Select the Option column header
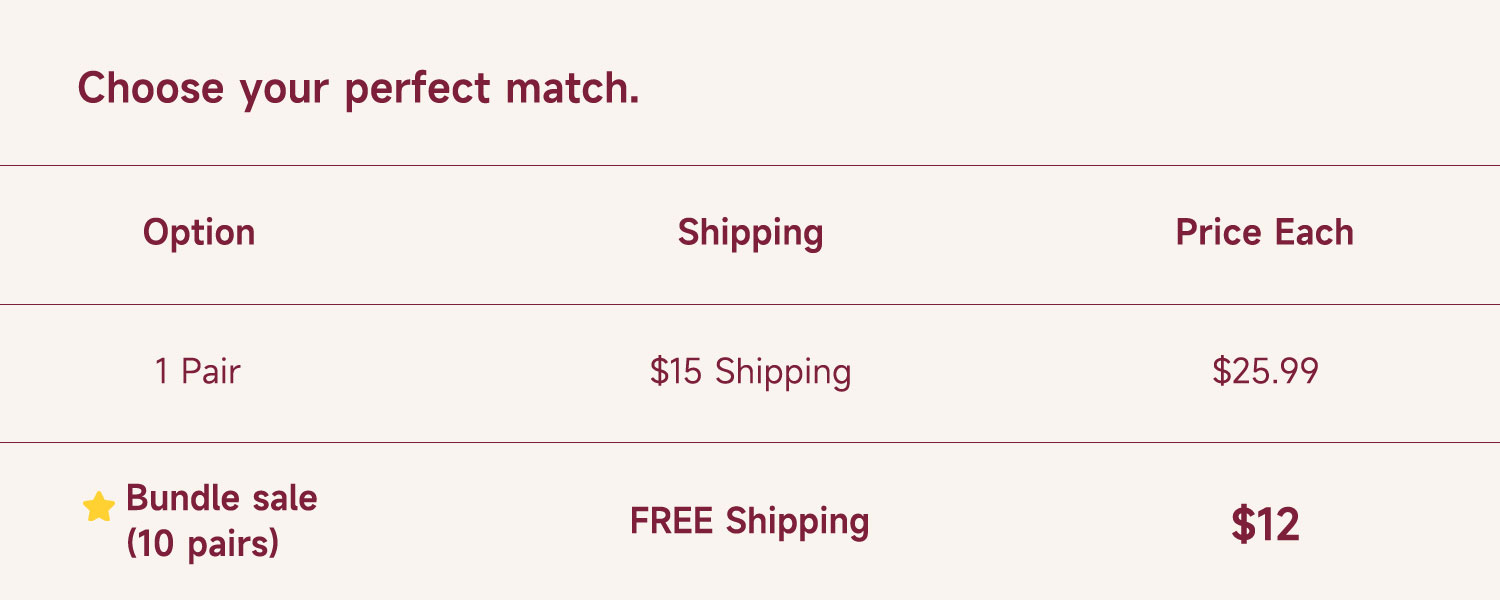This screenshot has height=600, width=1500. click(x=199, y=232)
